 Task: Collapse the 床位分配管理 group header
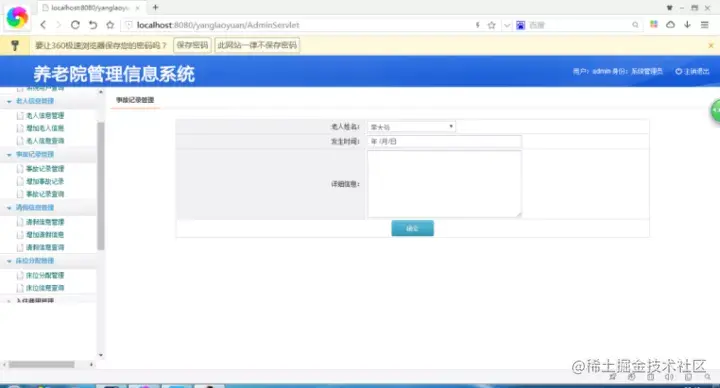click(34, 261)
